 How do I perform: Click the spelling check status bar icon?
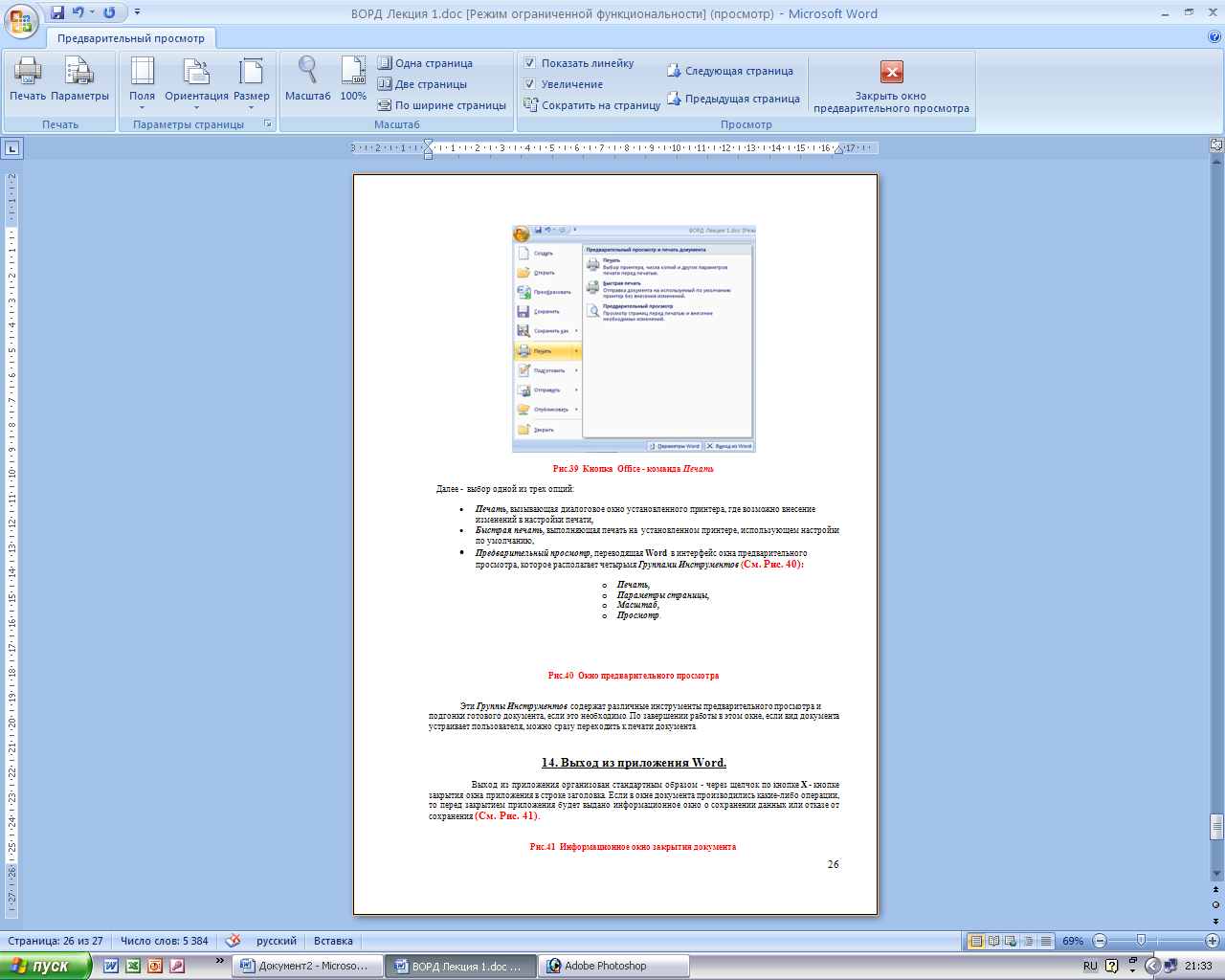[233, 941]
